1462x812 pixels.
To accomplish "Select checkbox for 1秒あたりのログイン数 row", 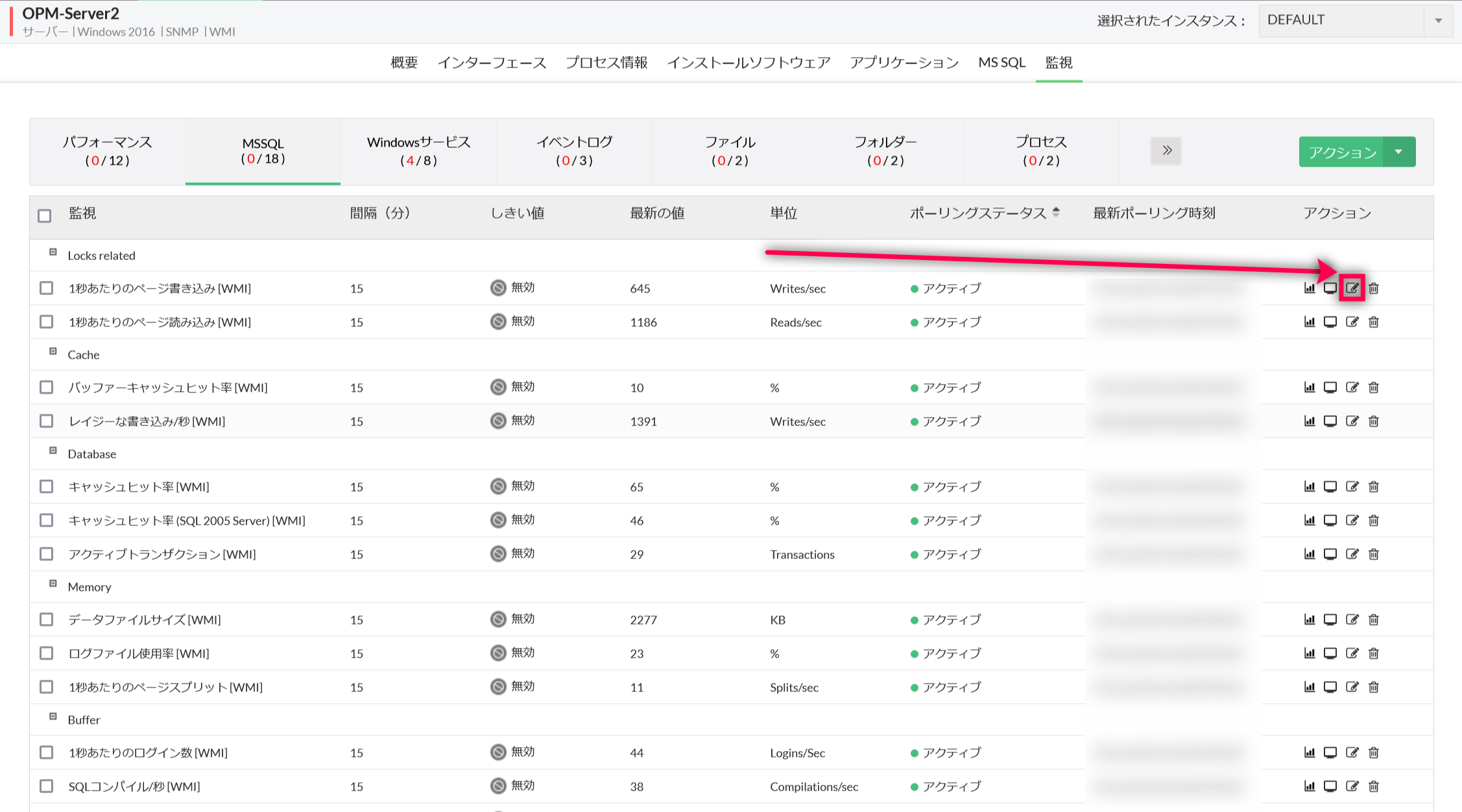I will [46, 752].
